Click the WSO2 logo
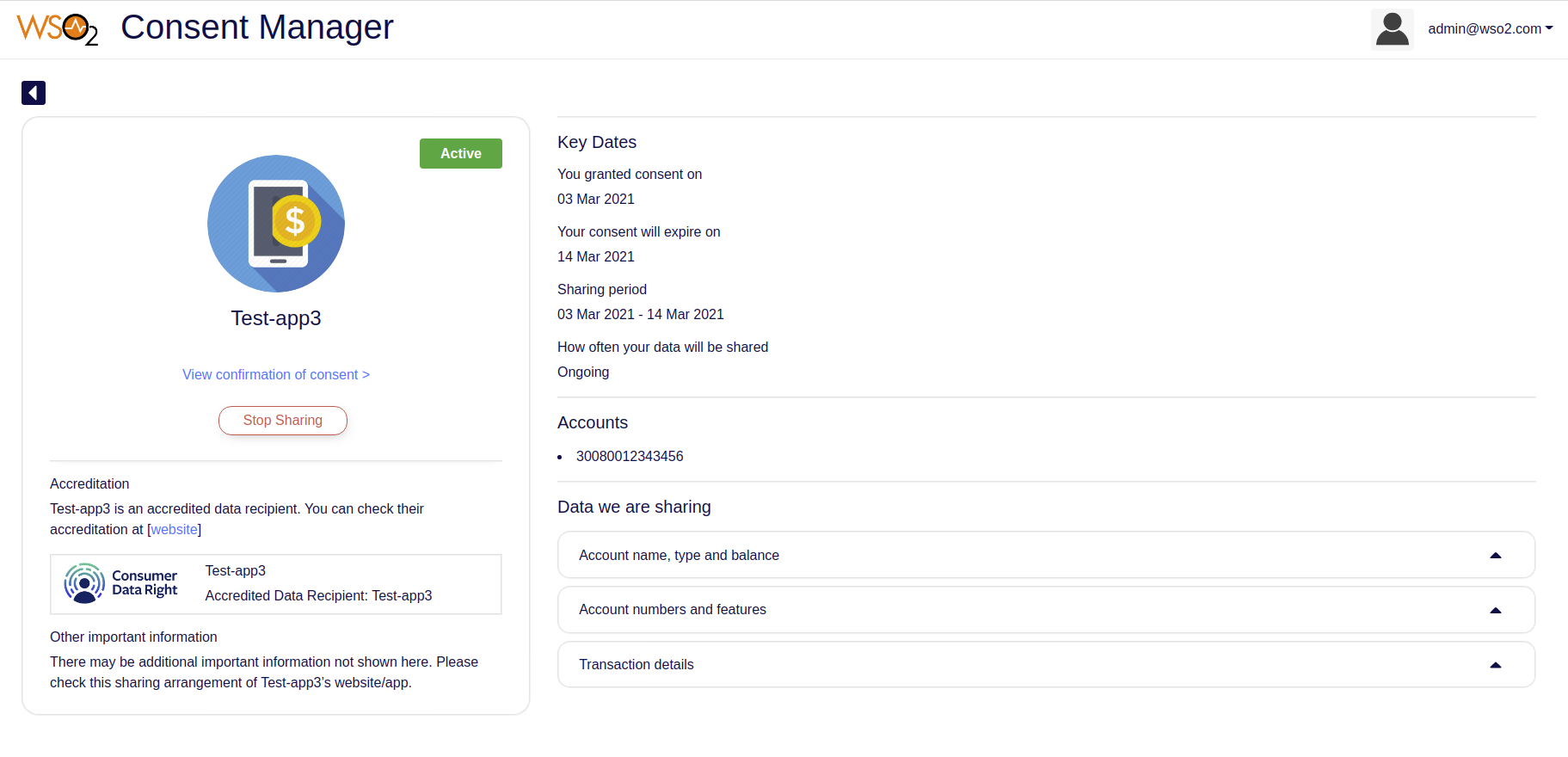The image size is (1568, 757). [58, 29]
